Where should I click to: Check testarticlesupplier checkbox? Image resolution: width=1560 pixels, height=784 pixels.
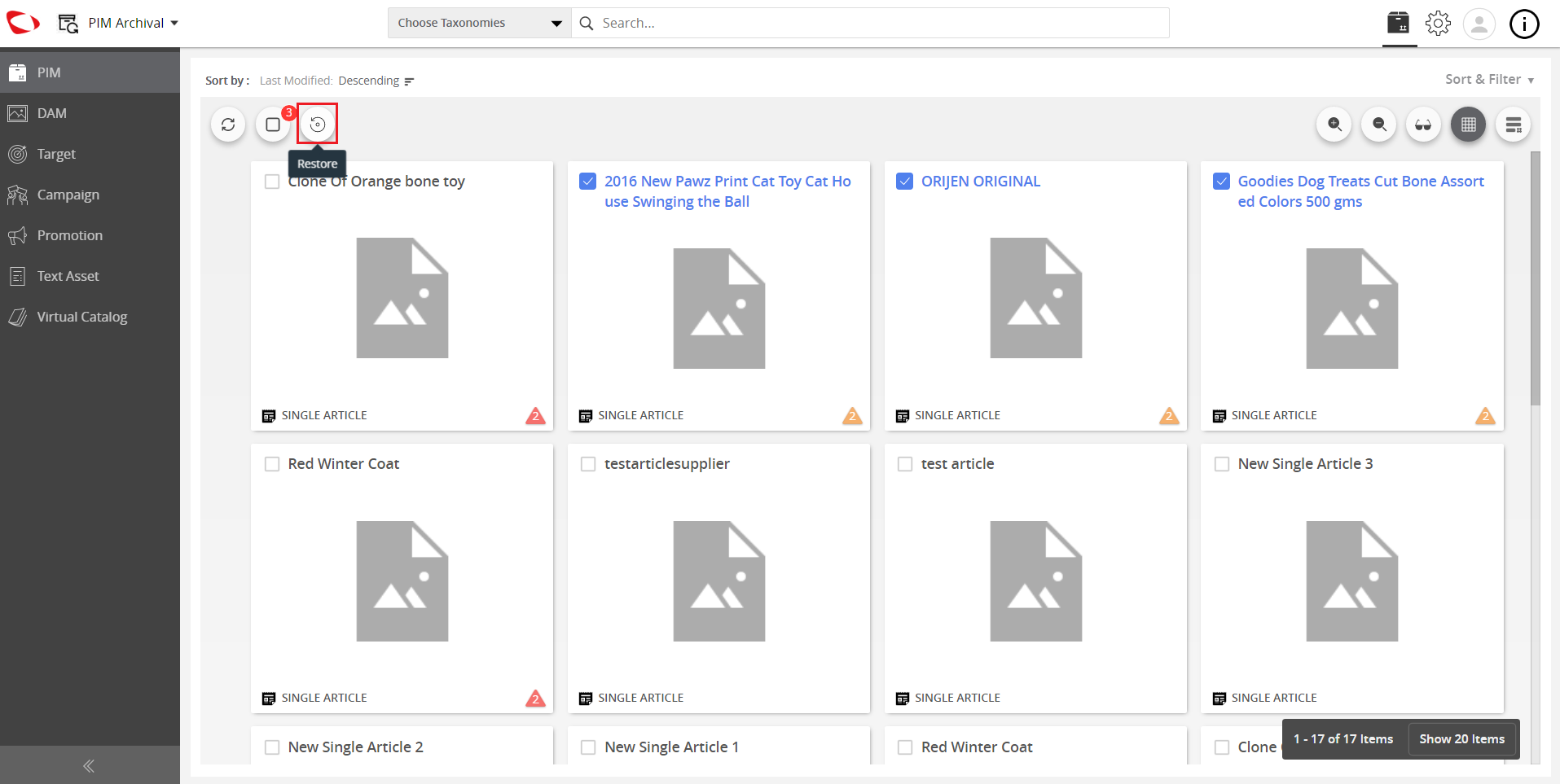click(588, 464)
